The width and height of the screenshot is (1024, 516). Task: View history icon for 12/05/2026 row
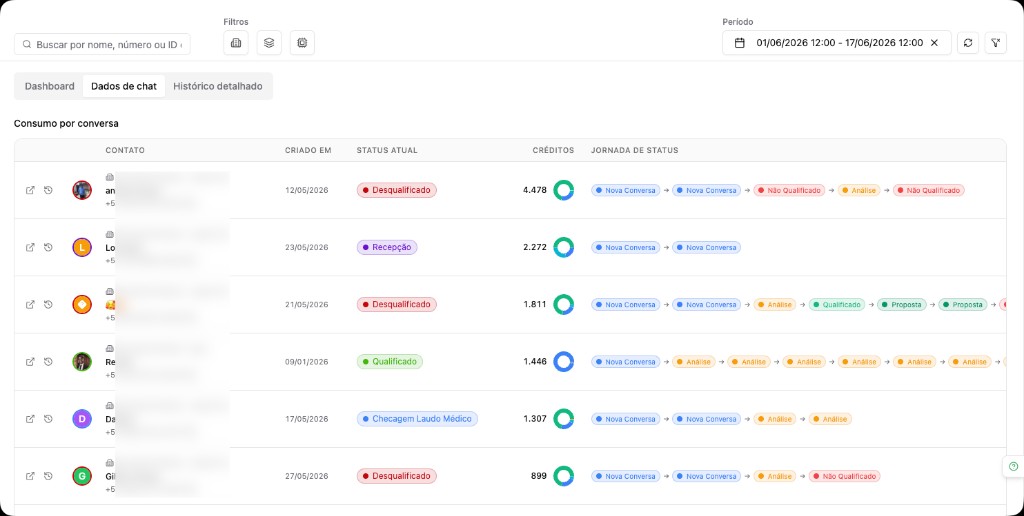click(x=48, y=190)
